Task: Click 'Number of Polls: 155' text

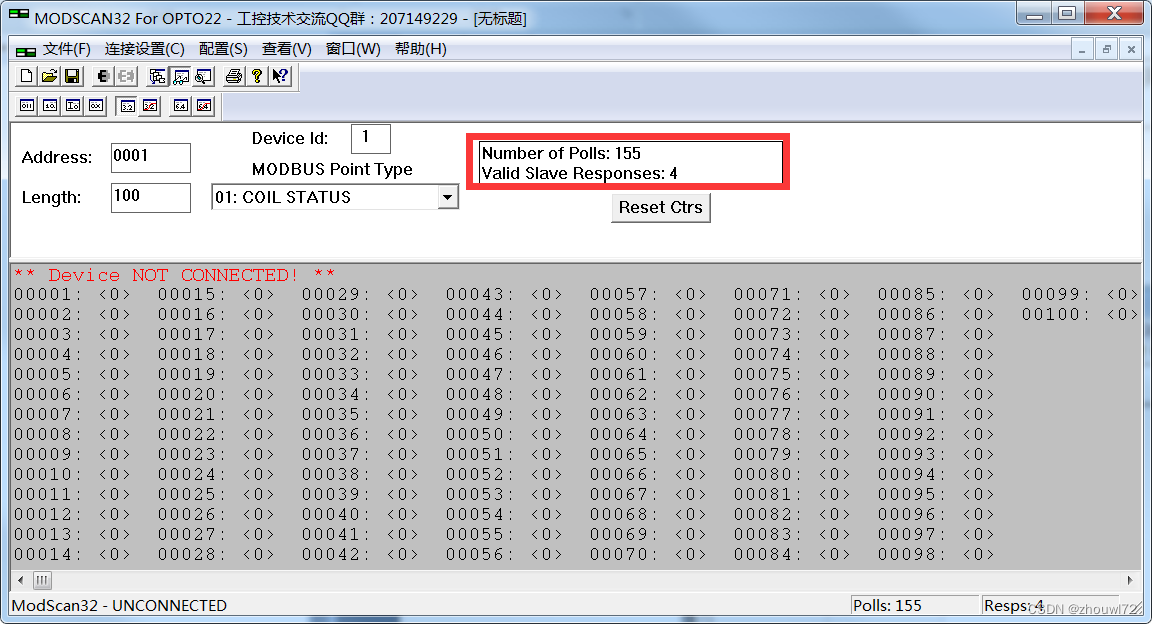Action: [x=561, y=153]
